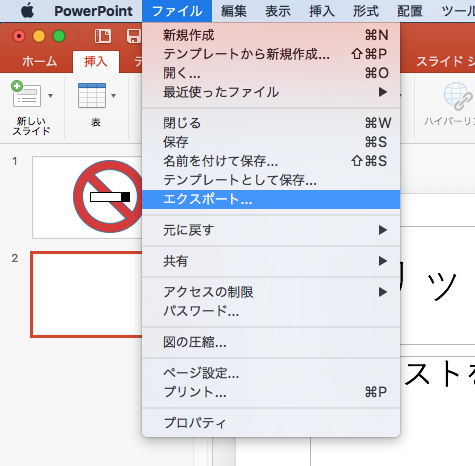Choose プロパティ menu item

point(271,423)
